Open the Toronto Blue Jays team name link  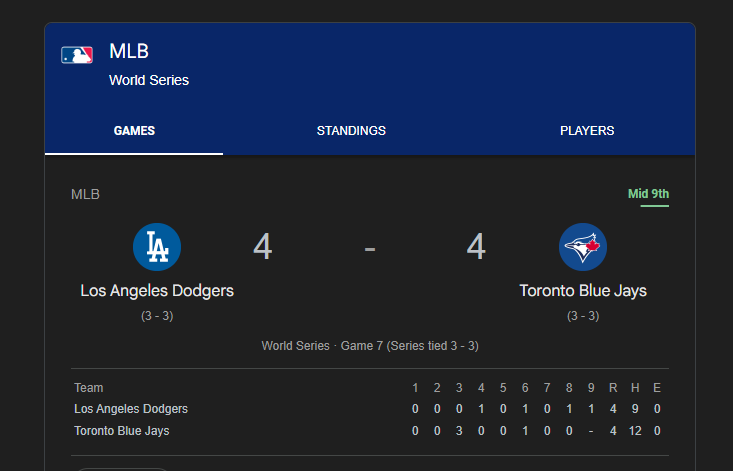(583, 291)
